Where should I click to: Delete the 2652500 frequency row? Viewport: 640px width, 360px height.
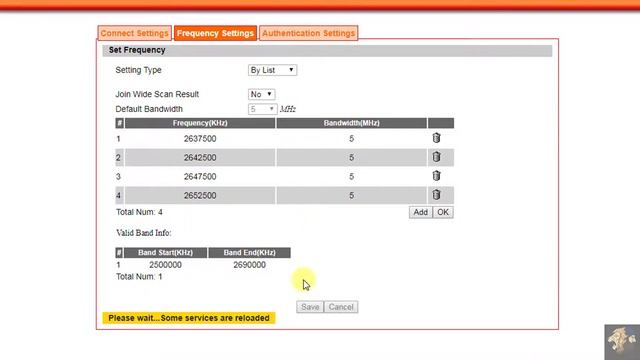coord(436,195)
